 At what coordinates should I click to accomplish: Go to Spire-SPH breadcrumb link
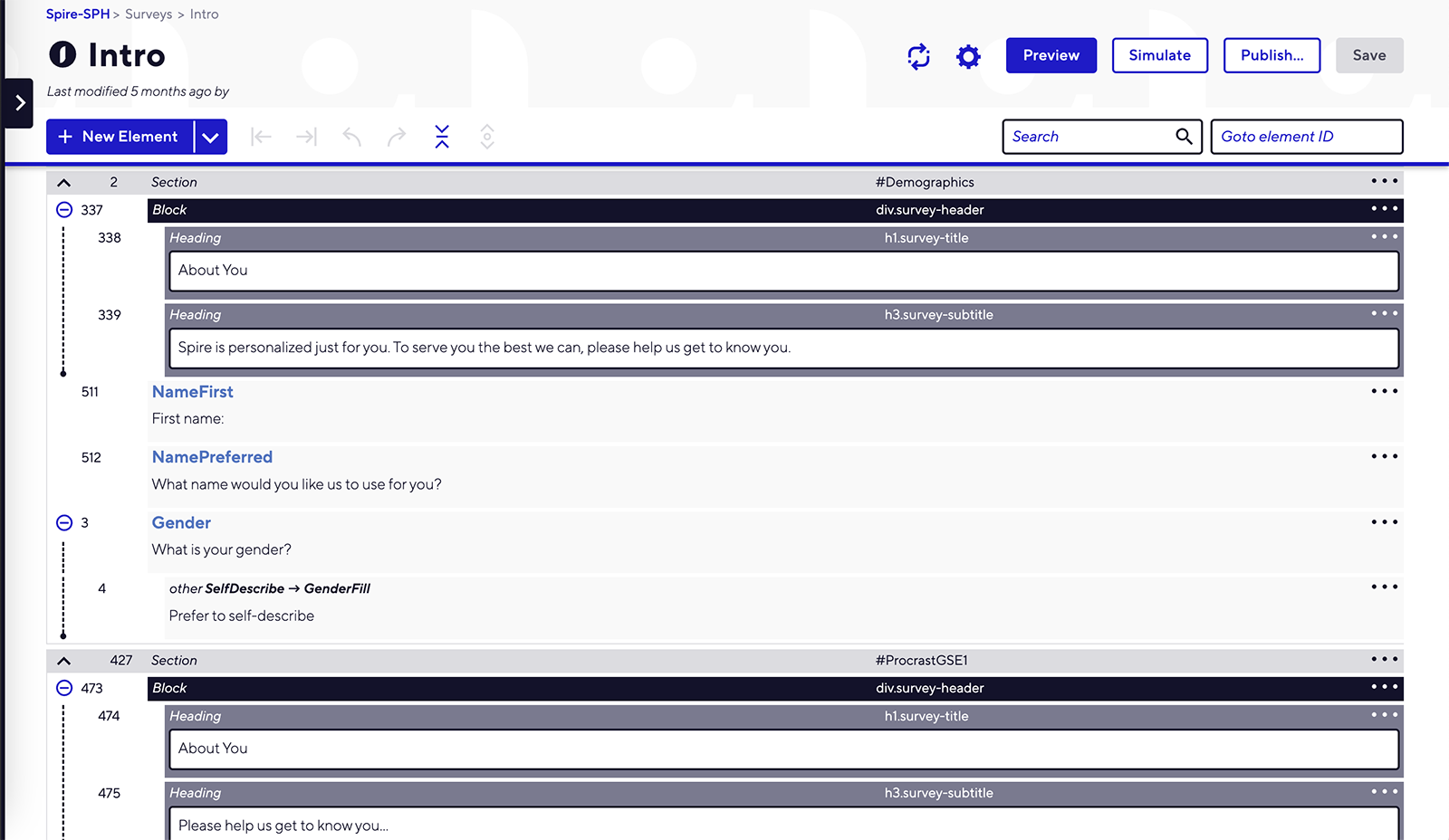pyautogui.click(x=78, y=14)
